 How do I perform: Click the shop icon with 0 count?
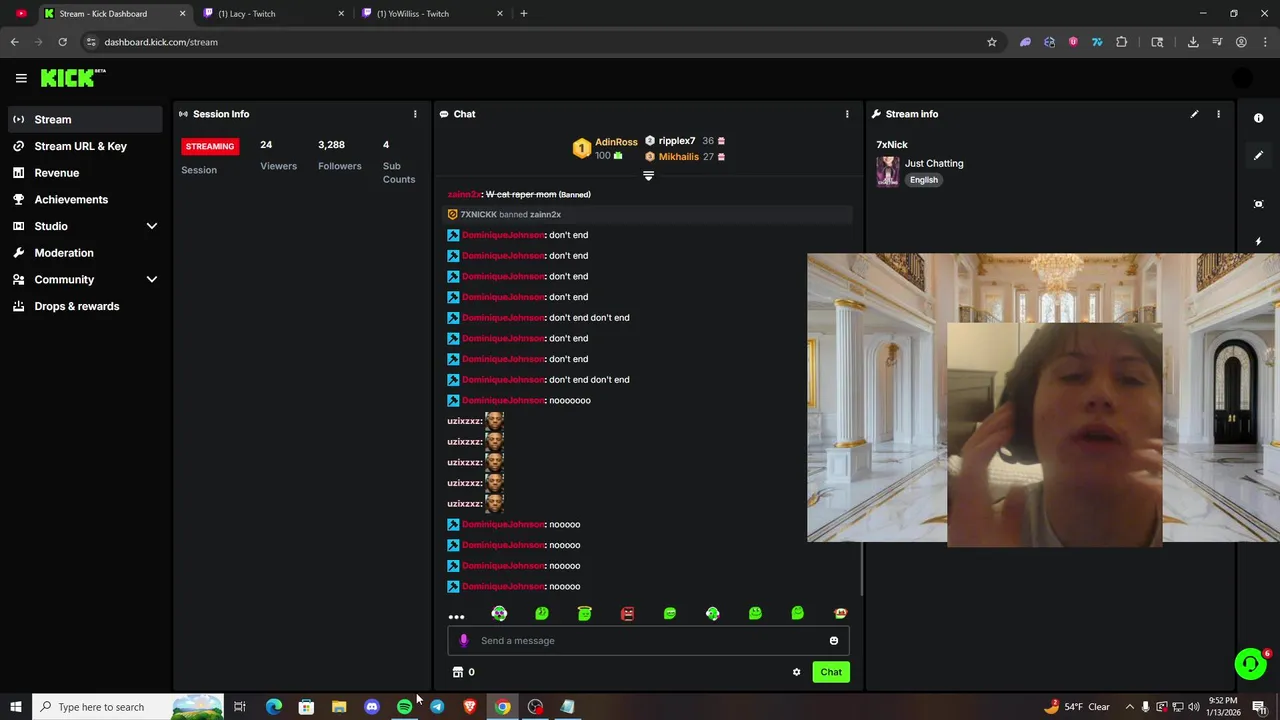(x=463, y=672)
